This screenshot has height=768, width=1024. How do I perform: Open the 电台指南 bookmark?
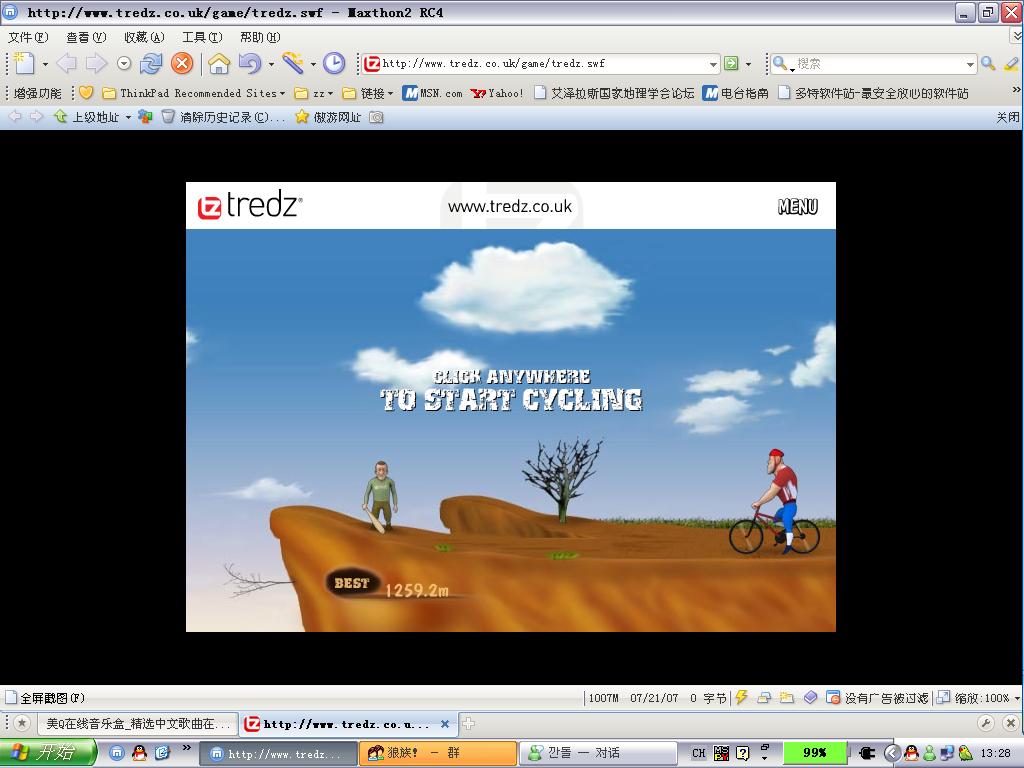(736, 93)
